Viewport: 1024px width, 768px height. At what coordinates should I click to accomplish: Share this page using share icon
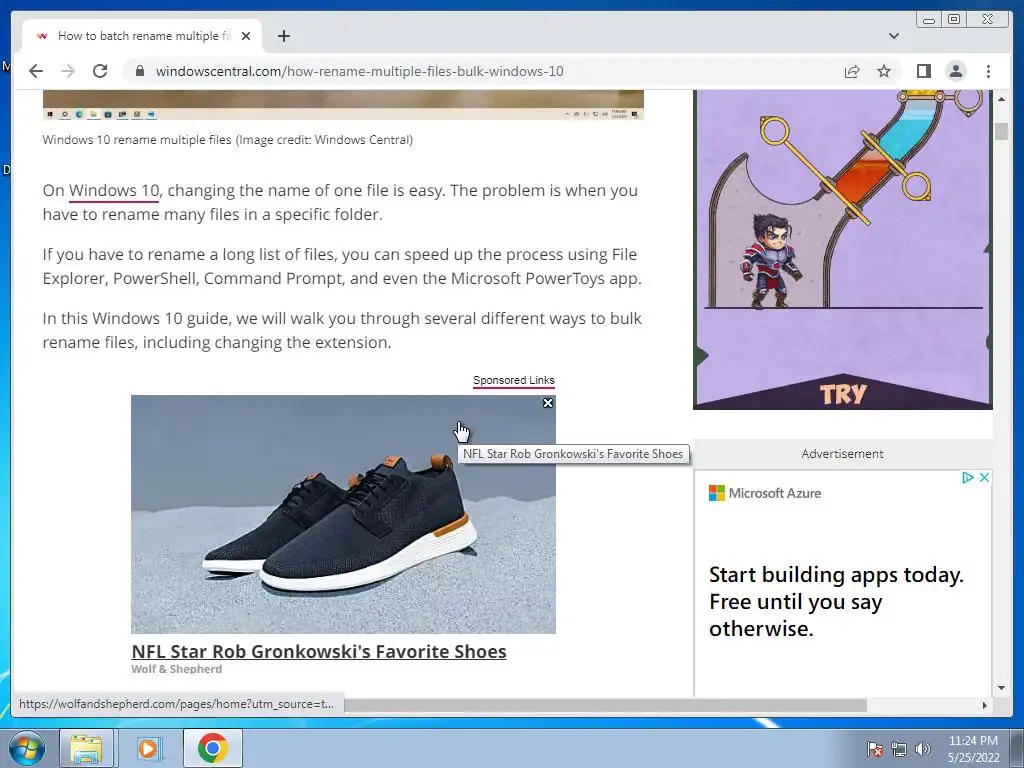852,71
